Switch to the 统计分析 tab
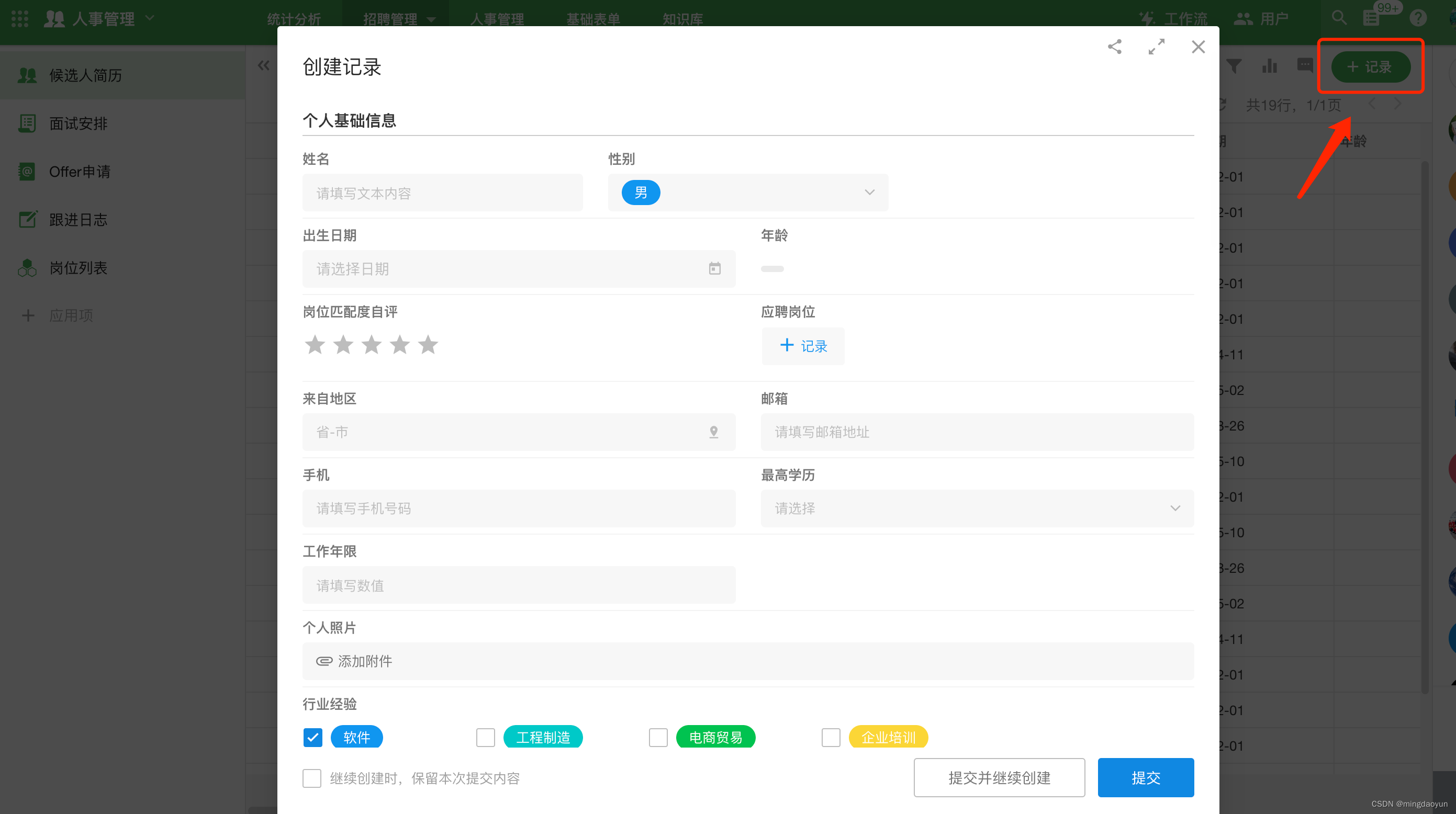1456x814 pixels. 294,19
